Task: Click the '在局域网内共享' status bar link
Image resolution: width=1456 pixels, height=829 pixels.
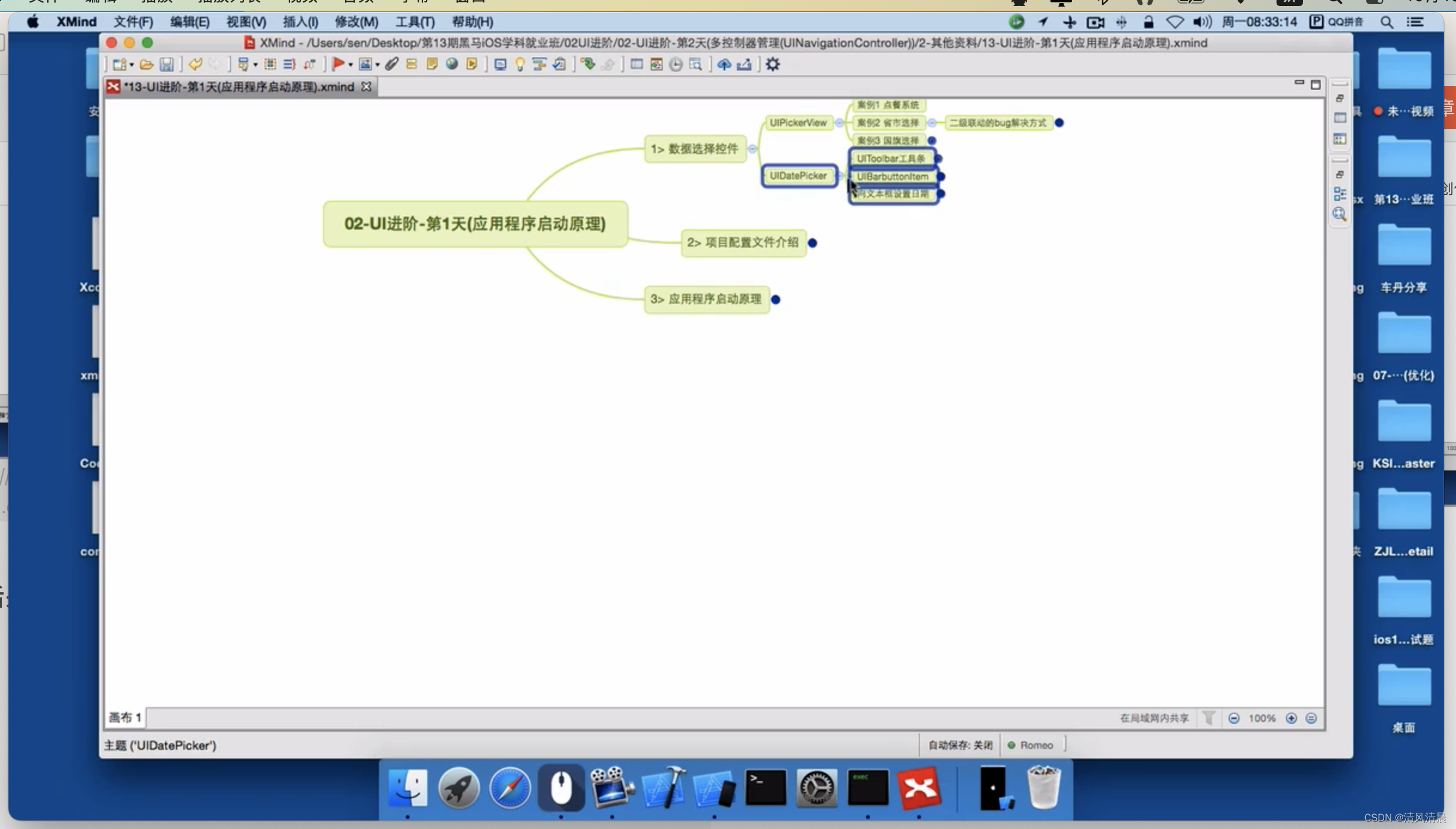Action: tap(1154, 718)
